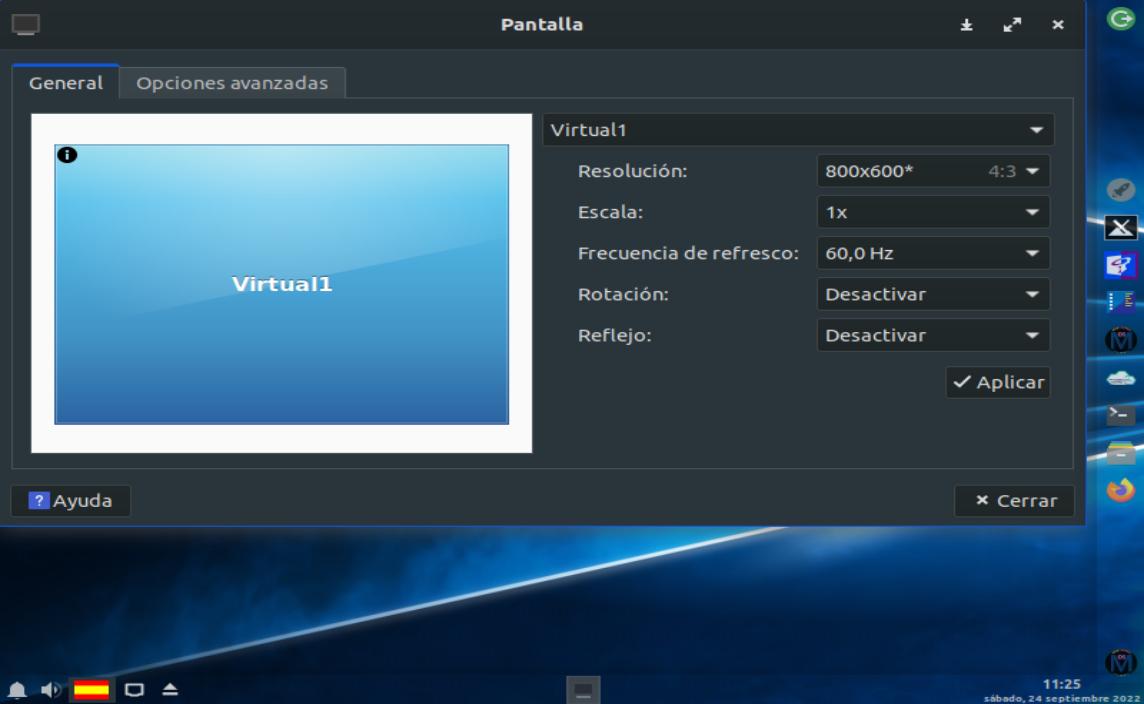This screenshot has width=1144, height=704.
Task: Click the Ayuda help button
Action: tap(71, 501)
